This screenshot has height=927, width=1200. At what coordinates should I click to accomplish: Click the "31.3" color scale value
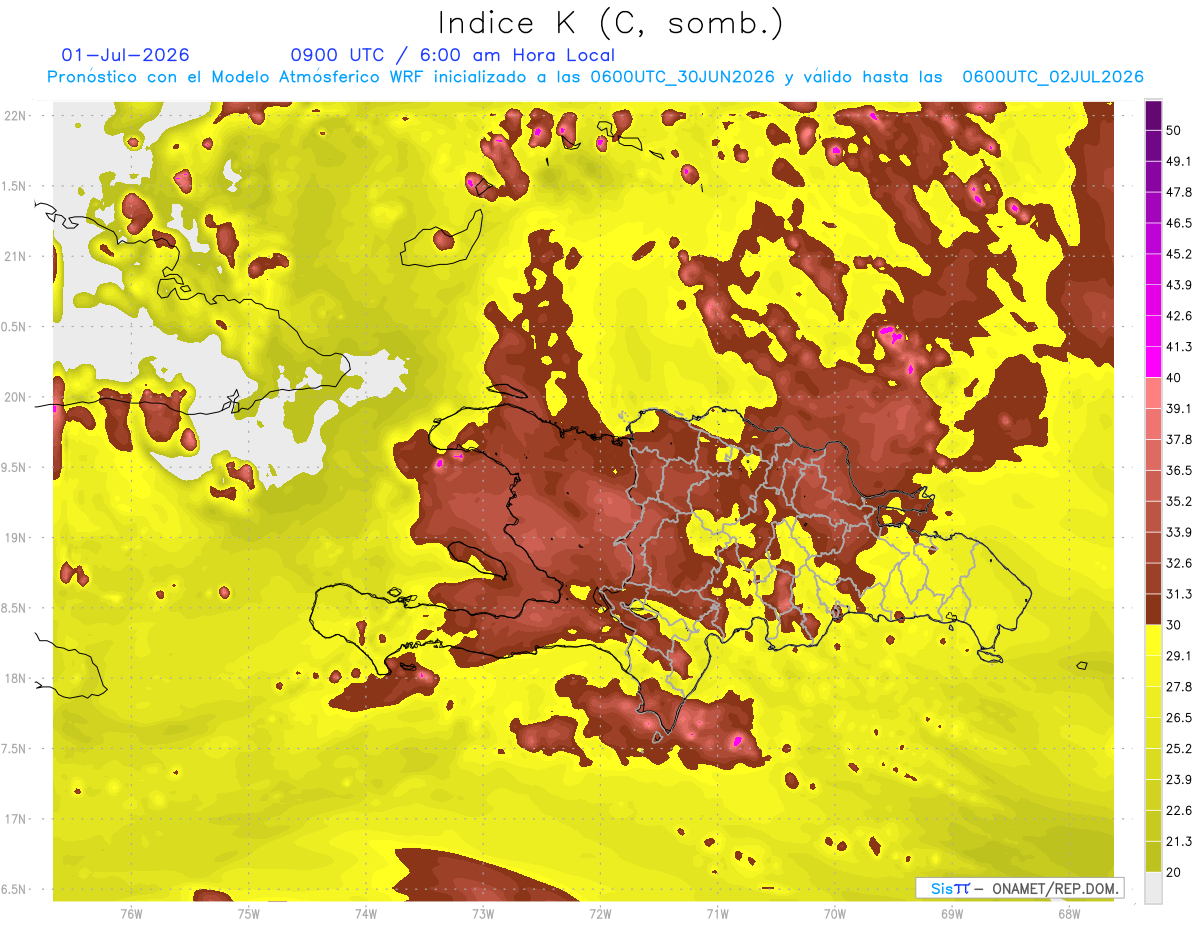[1179, 594]
